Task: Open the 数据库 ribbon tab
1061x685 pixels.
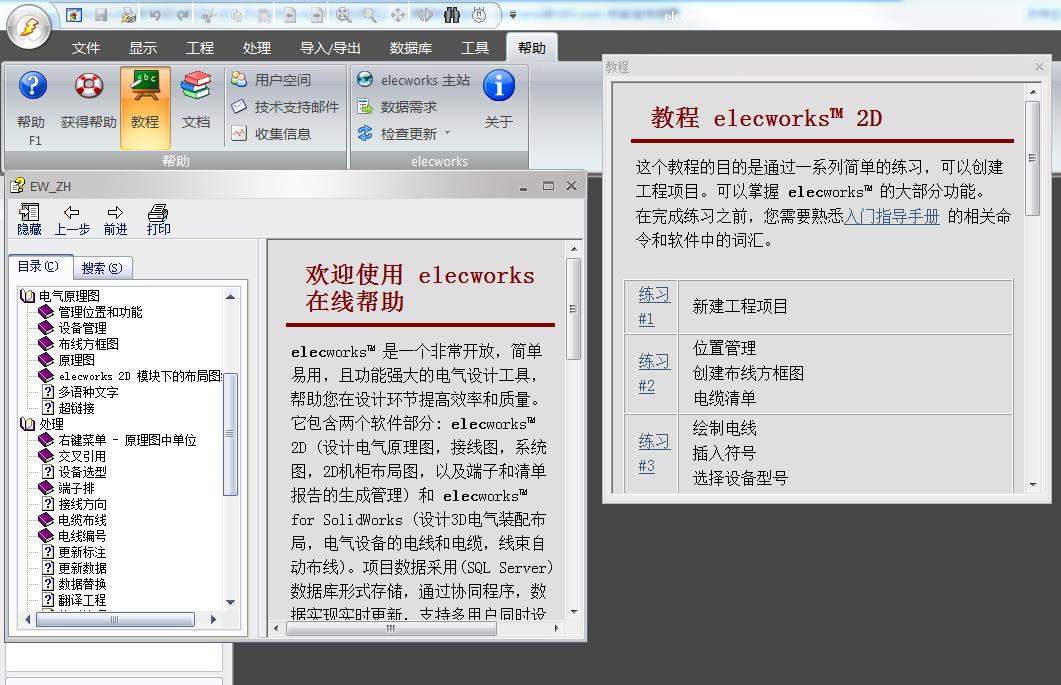Action: (411, 48)
